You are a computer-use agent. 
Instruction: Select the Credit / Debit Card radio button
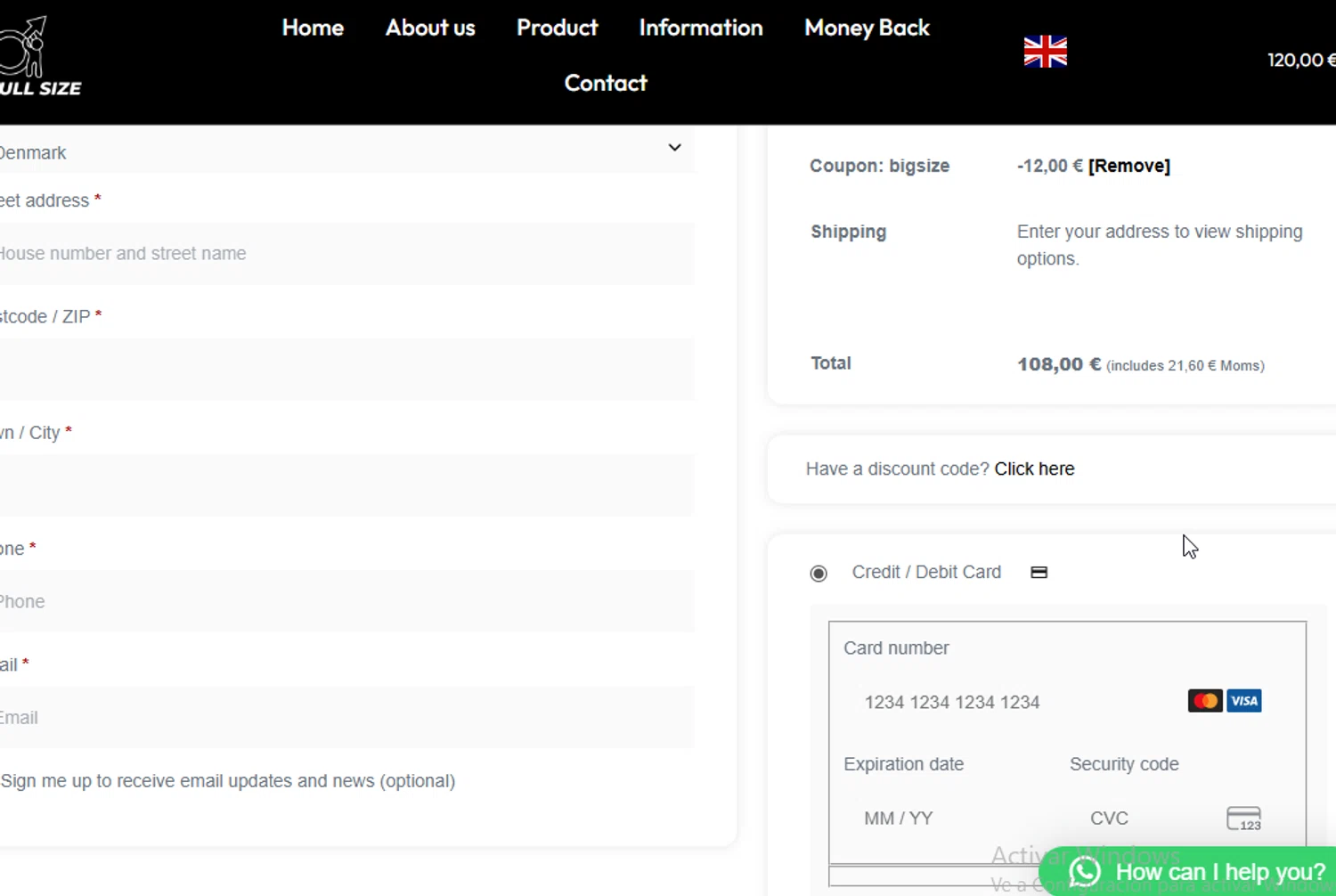[819, 574]
